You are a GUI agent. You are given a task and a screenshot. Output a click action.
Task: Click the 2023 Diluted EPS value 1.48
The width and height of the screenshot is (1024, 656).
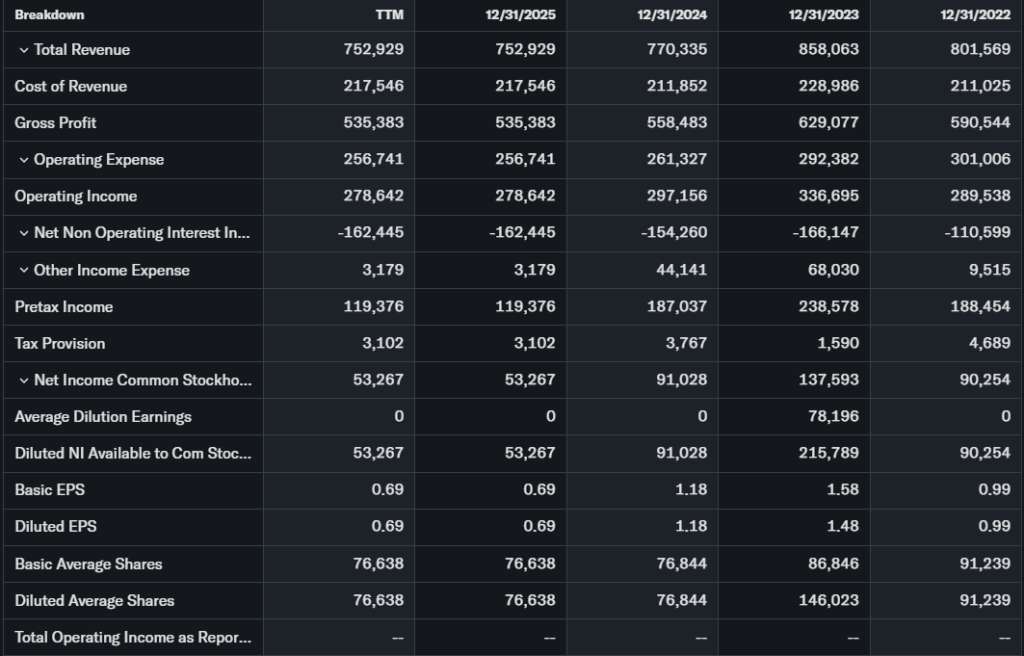[841, 526]
